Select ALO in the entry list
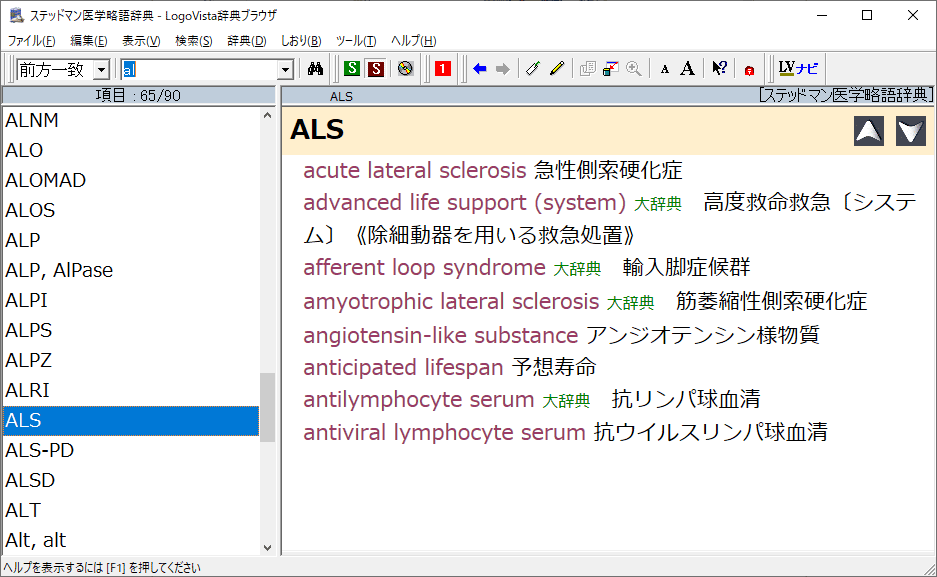 tap(131, 150)
